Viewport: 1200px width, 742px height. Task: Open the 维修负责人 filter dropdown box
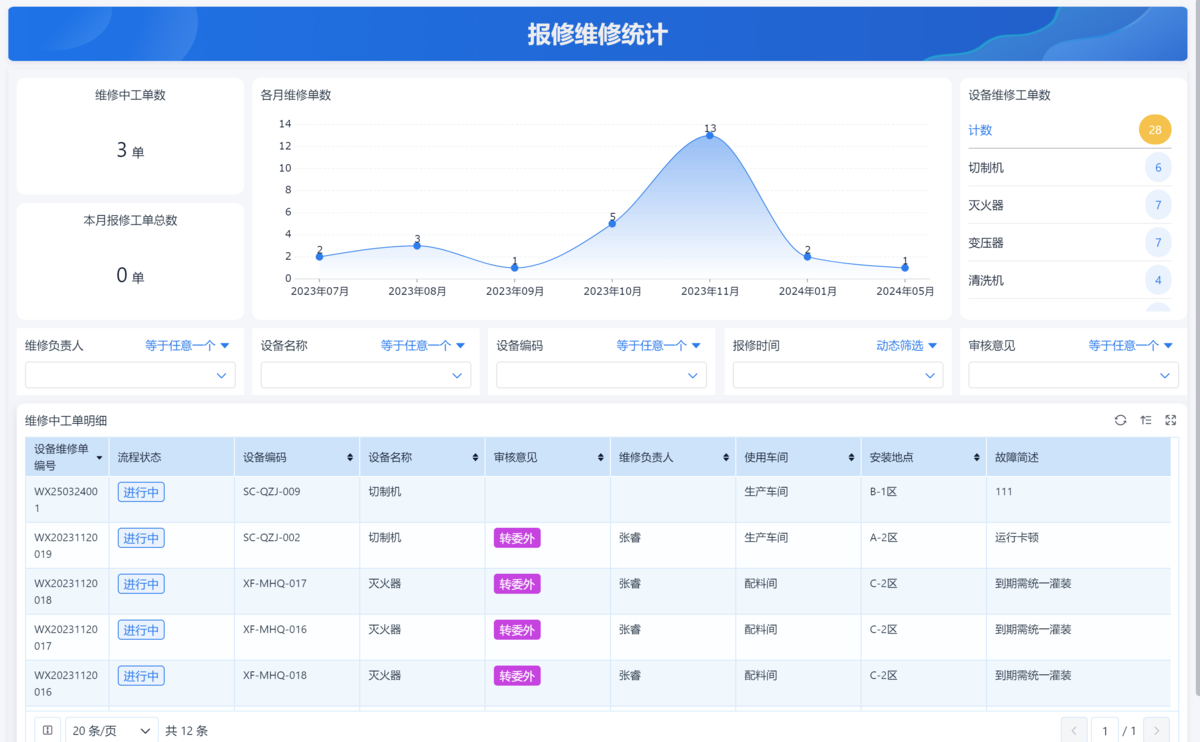130,375
